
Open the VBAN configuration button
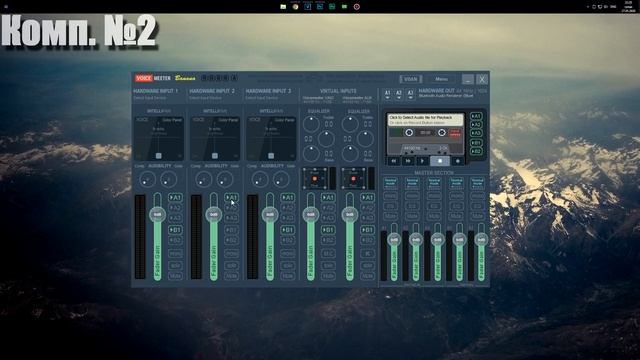pyautogui.click(x=411, y=79)
